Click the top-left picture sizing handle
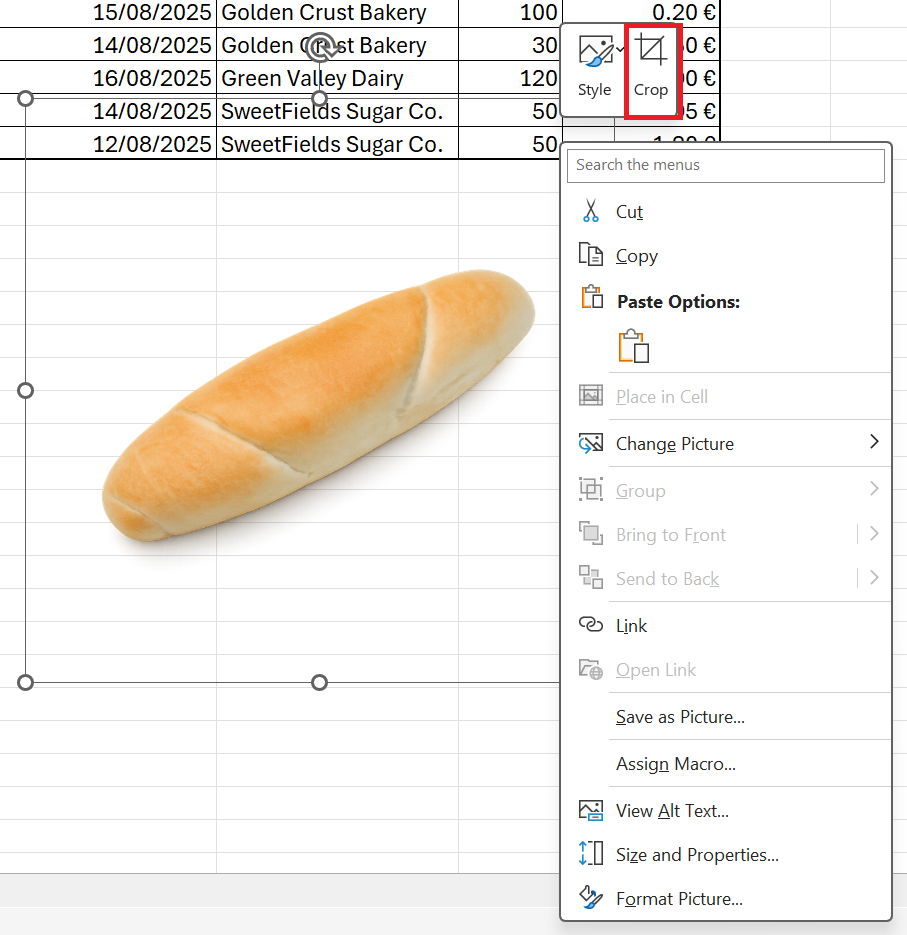 pyautogui.click(x=25, y=98)
